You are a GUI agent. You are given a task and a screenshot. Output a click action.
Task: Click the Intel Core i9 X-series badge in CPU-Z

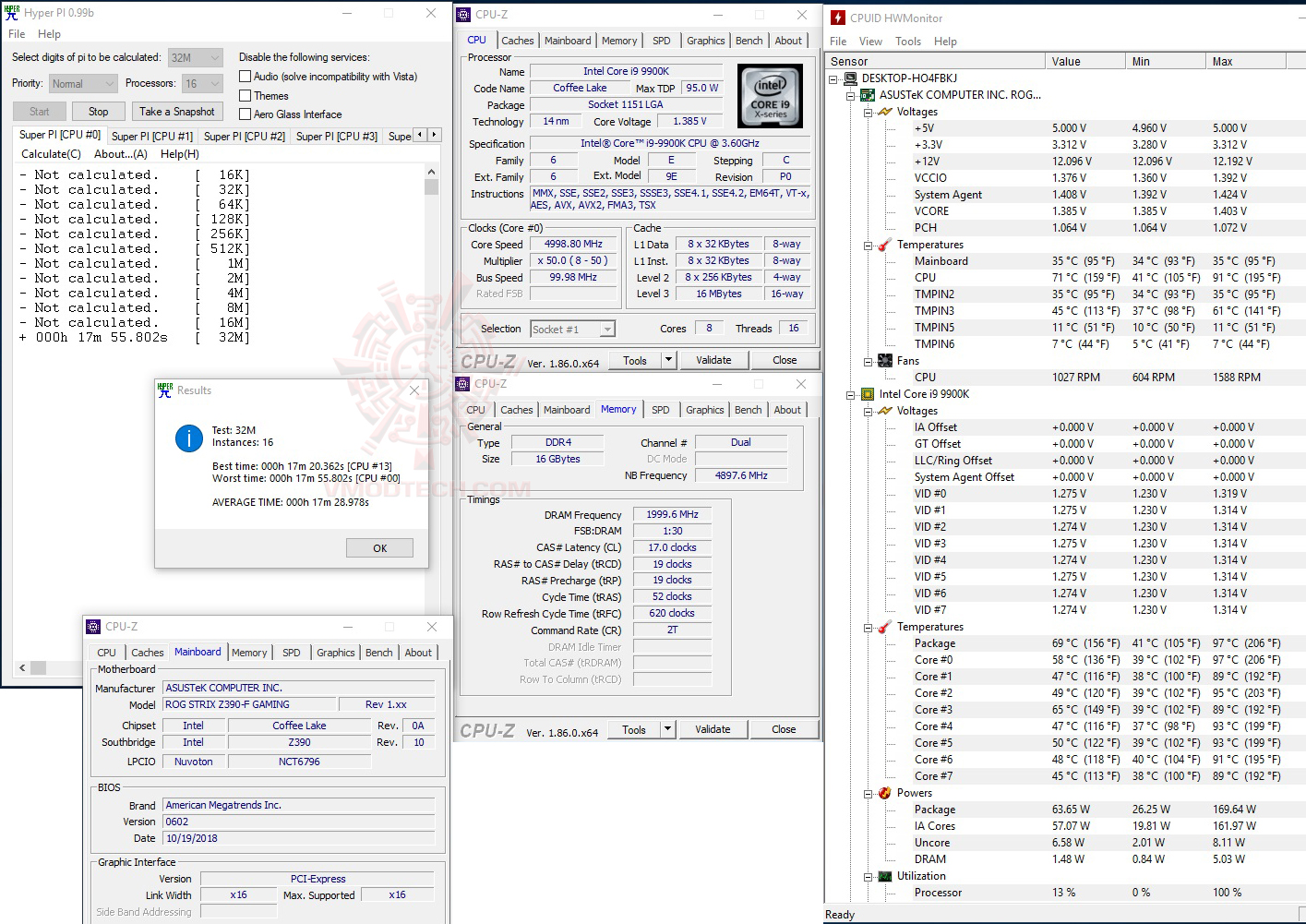[769, 95]
